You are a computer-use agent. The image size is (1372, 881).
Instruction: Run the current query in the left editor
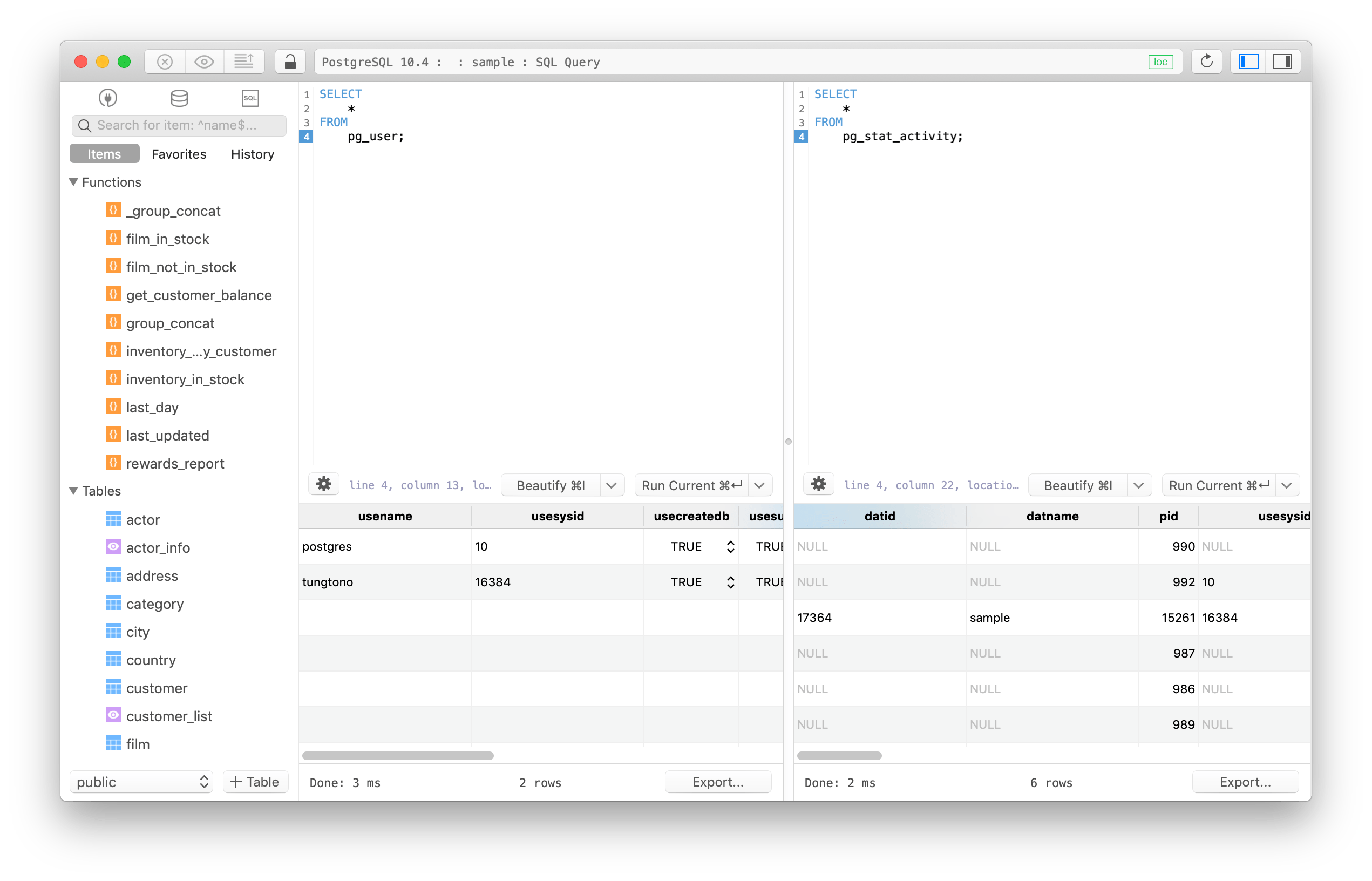[690, 485]
